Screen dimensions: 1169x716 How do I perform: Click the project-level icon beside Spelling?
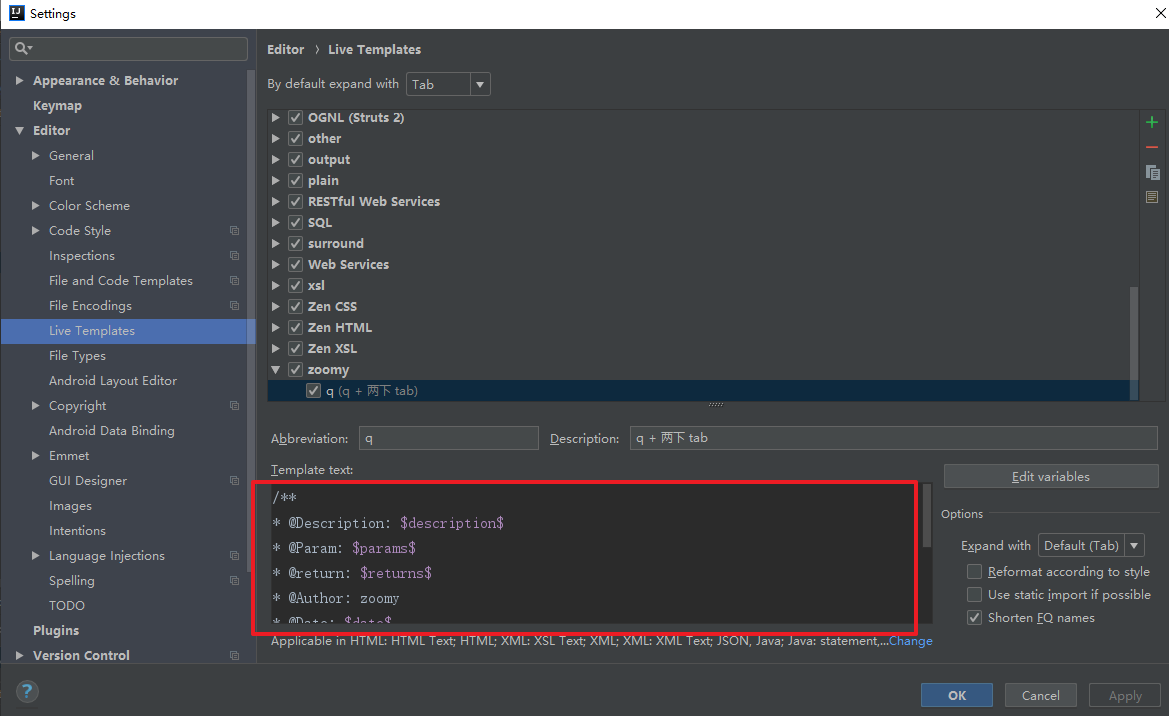tap(234, 581)
